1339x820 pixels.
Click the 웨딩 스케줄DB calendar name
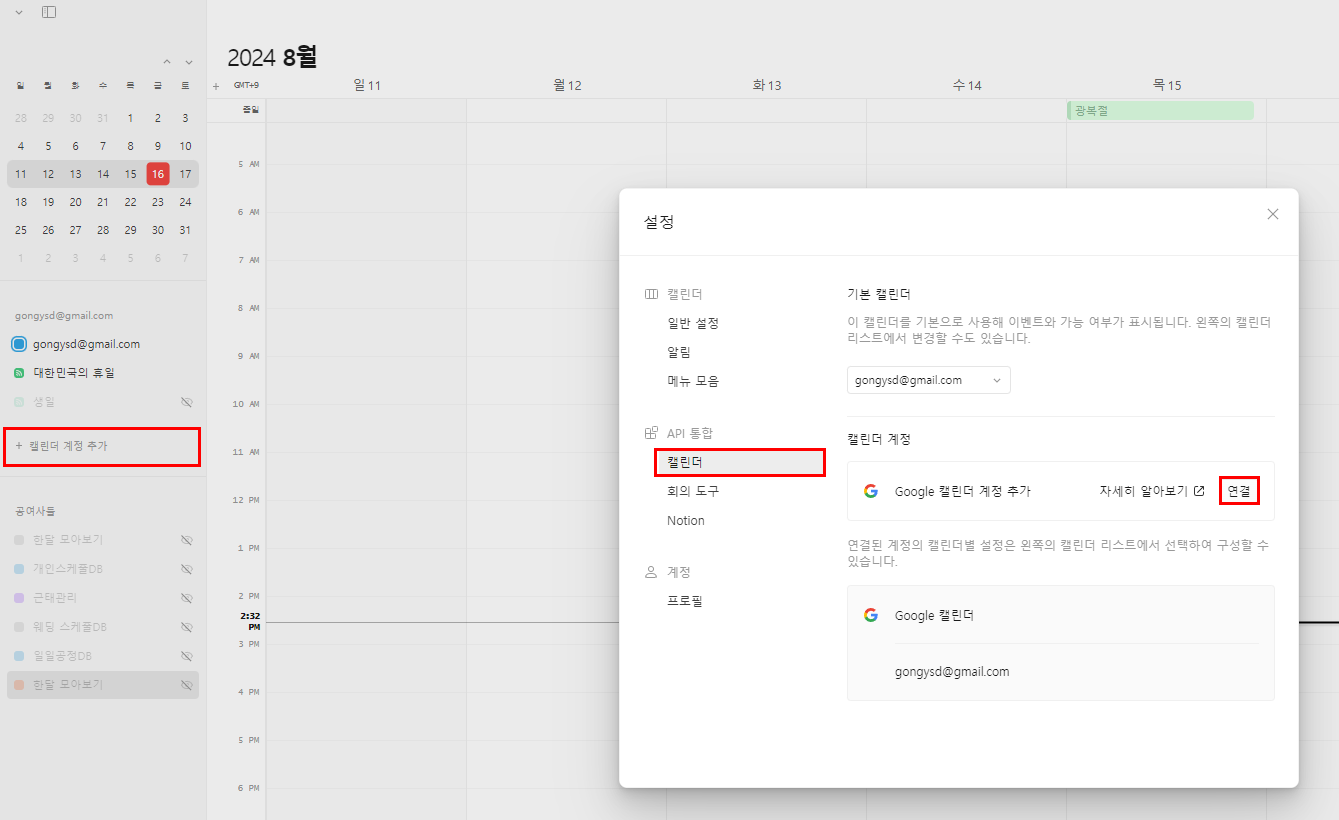pos(70,627)
